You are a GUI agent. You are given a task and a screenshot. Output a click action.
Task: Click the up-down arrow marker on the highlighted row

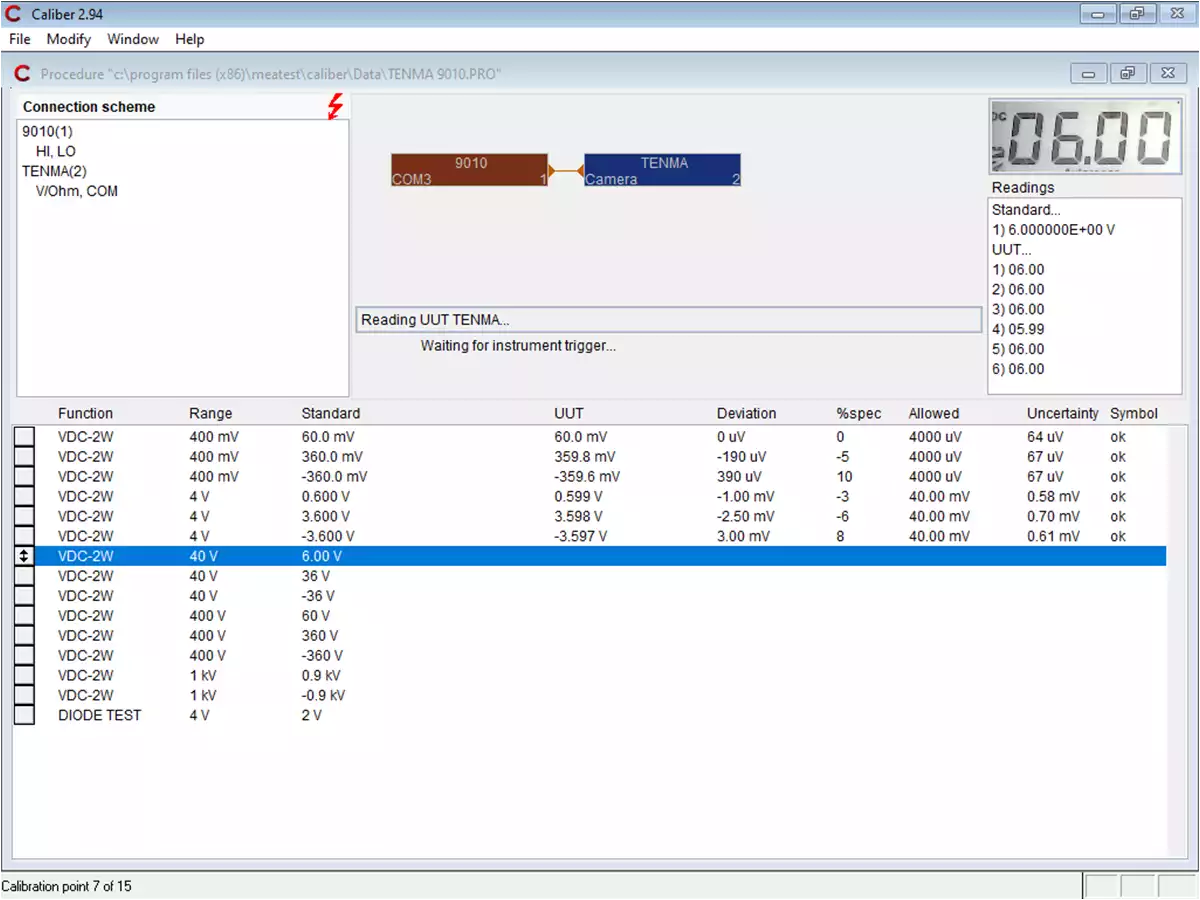[24, 556]
